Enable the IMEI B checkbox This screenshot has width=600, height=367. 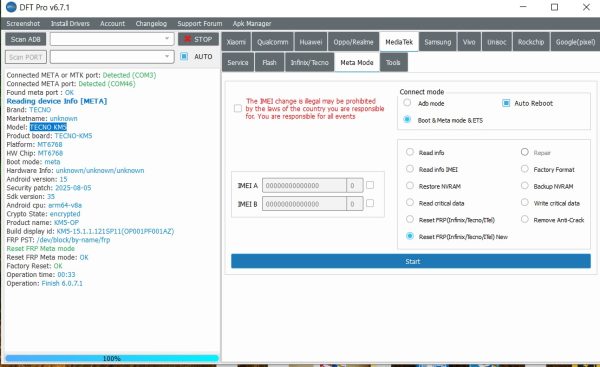pyautogui.click(x=370, y=203)
